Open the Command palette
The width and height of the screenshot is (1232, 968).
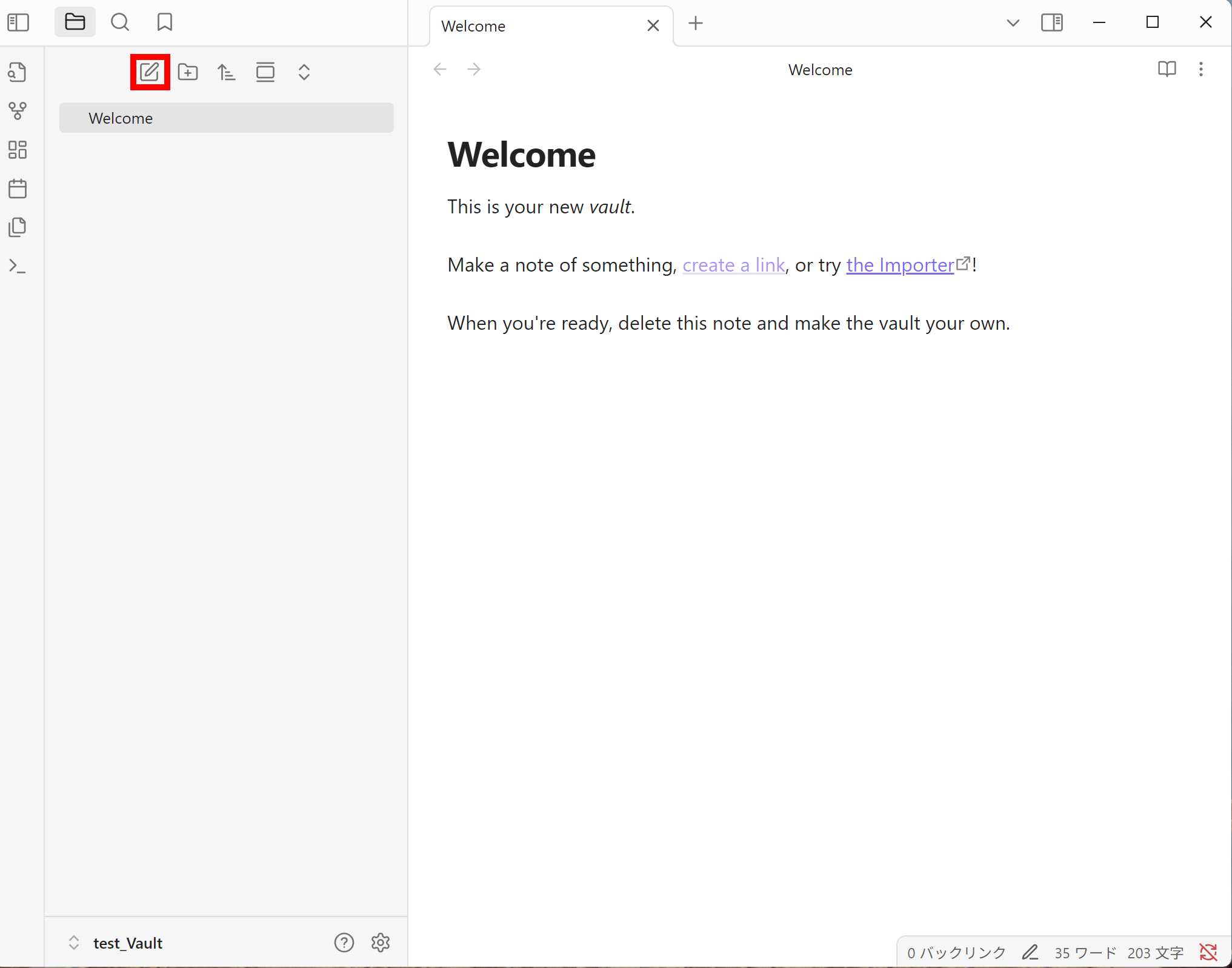18,266
